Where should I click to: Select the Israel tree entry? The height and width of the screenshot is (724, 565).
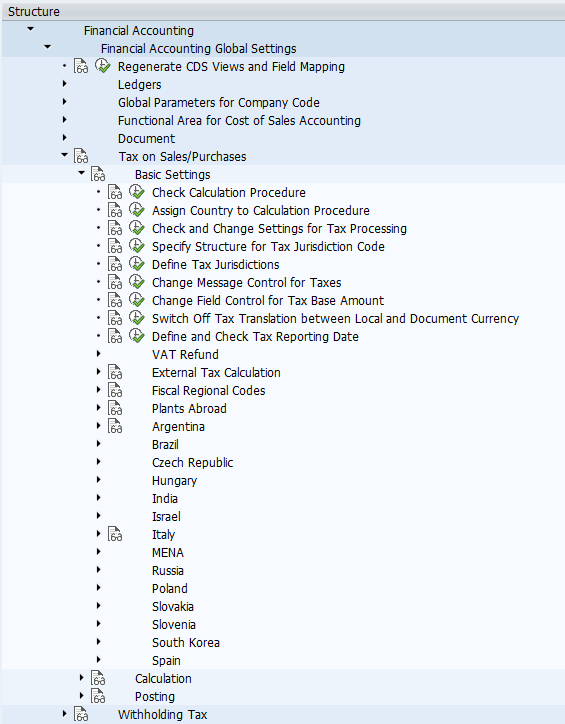(x=166, y=517)
